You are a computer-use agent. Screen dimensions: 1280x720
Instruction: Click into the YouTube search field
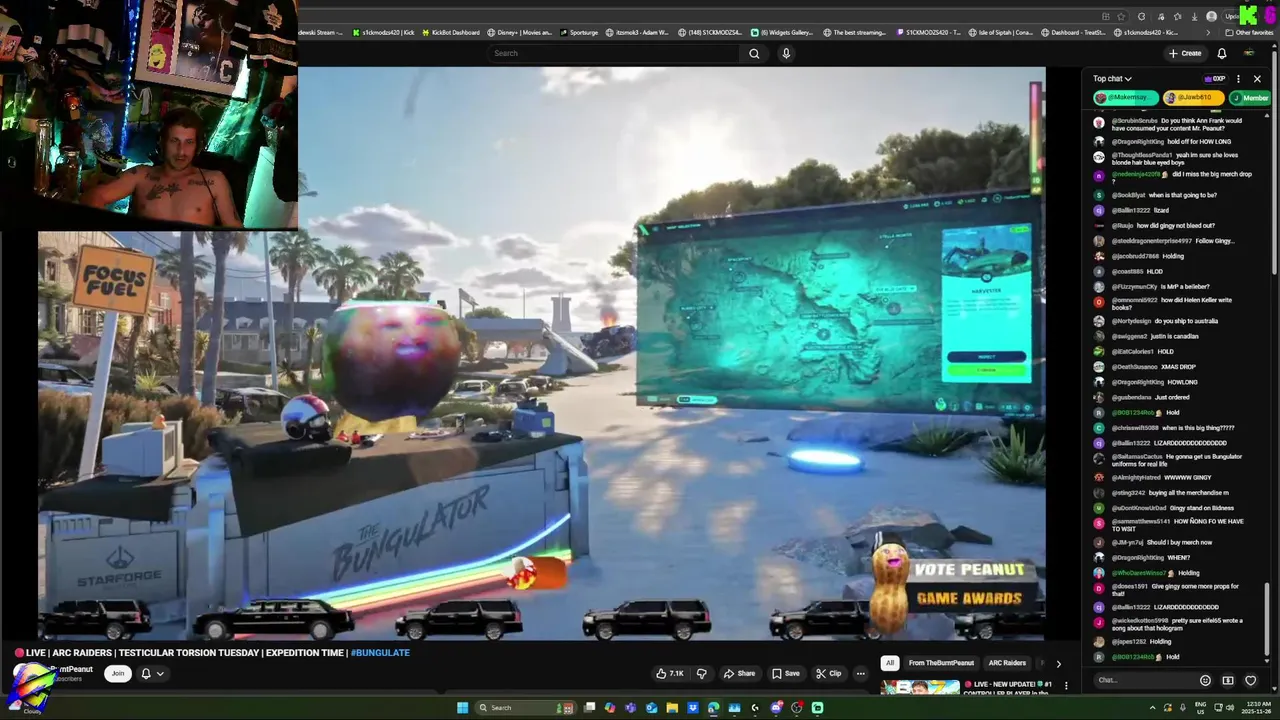coord(615,53)
